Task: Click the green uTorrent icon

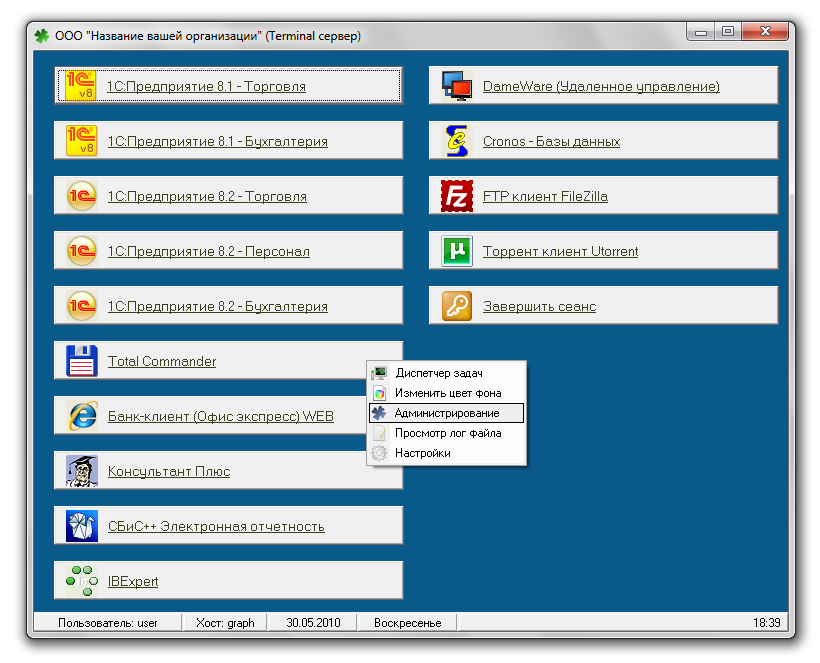Action: 457,251
